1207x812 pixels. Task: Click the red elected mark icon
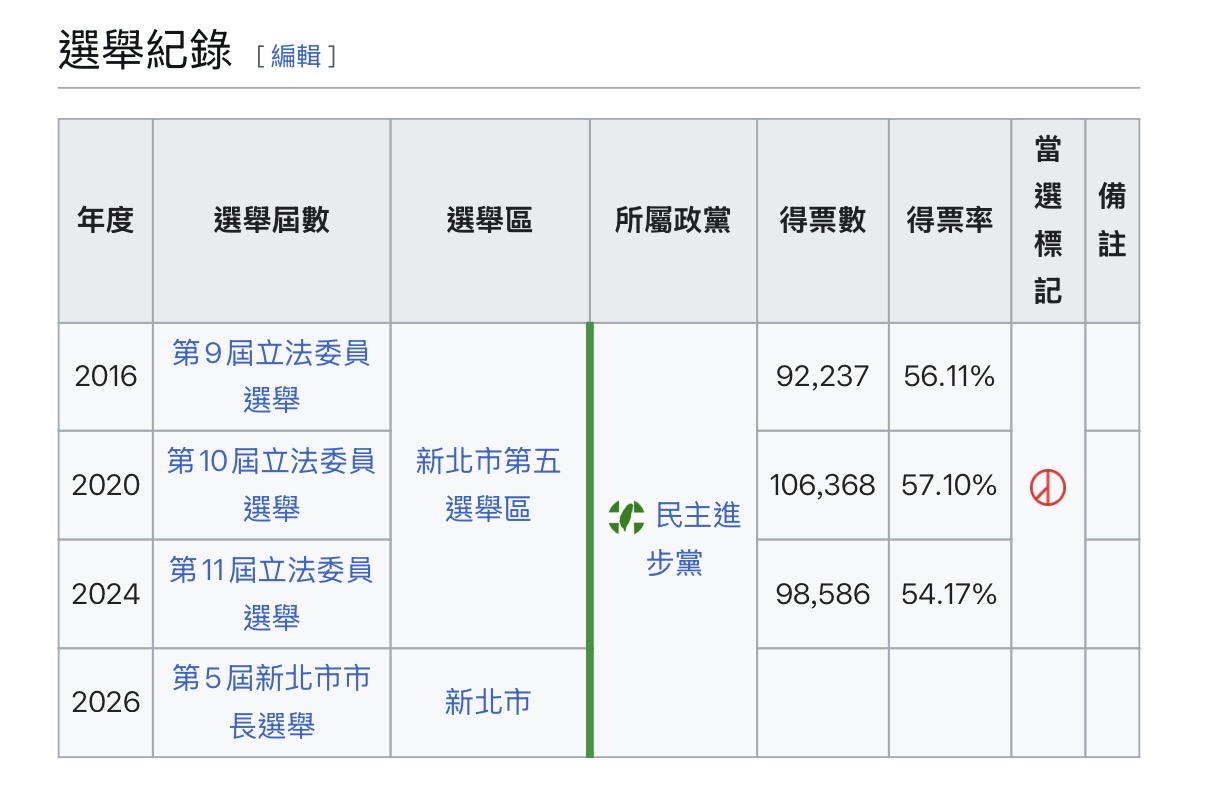[1048, 487]
